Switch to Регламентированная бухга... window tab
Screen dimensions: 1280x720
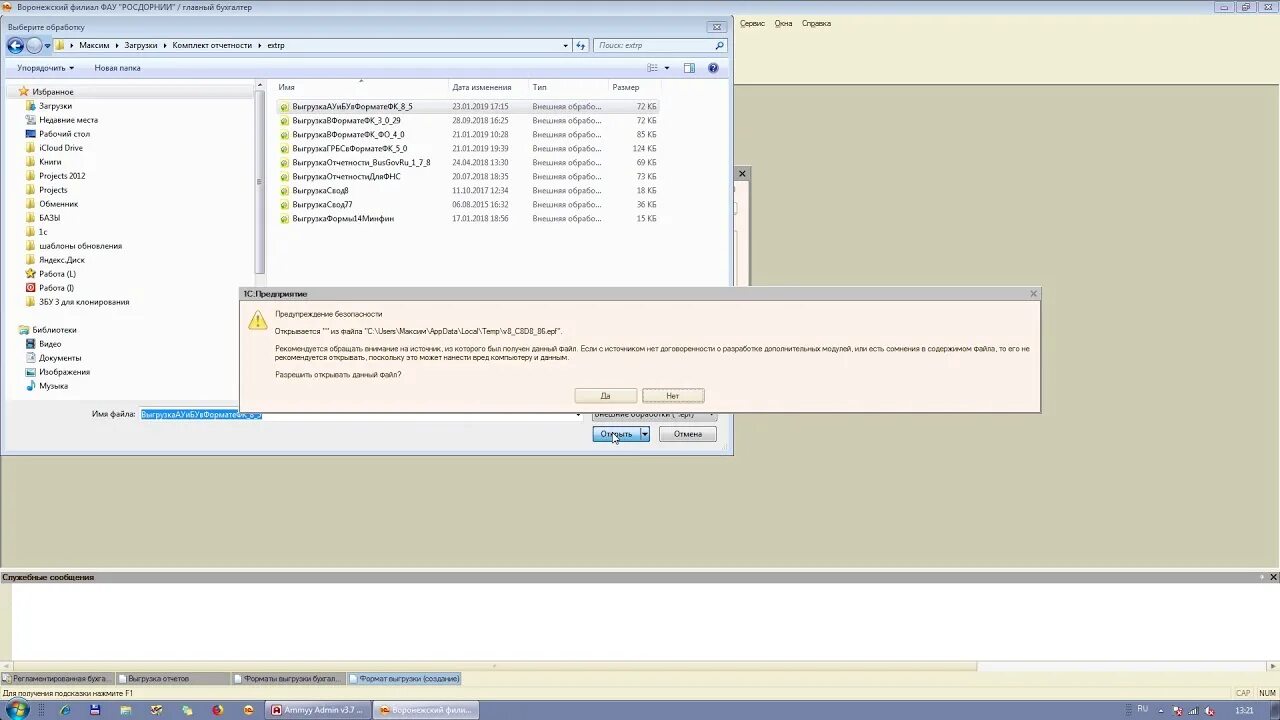click(58, 678)
